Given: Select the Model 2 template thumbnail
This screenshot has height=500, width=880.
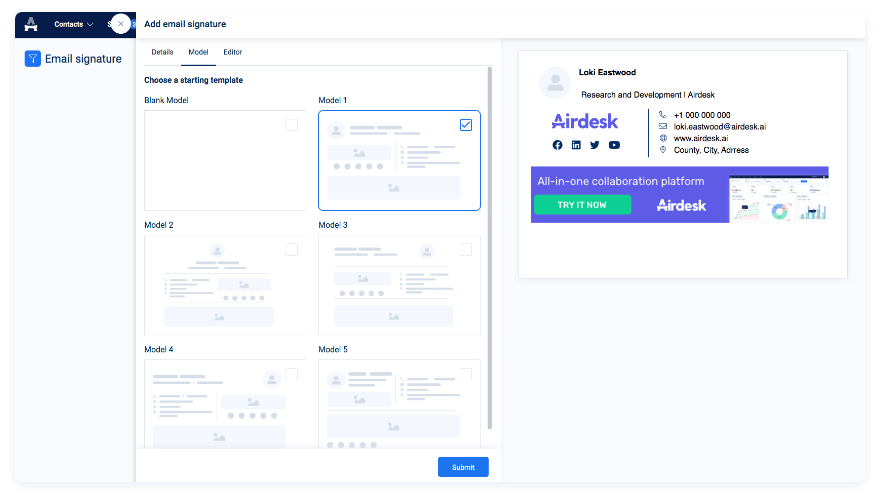Looking at the screenshot, I should [x=225, y=285].
